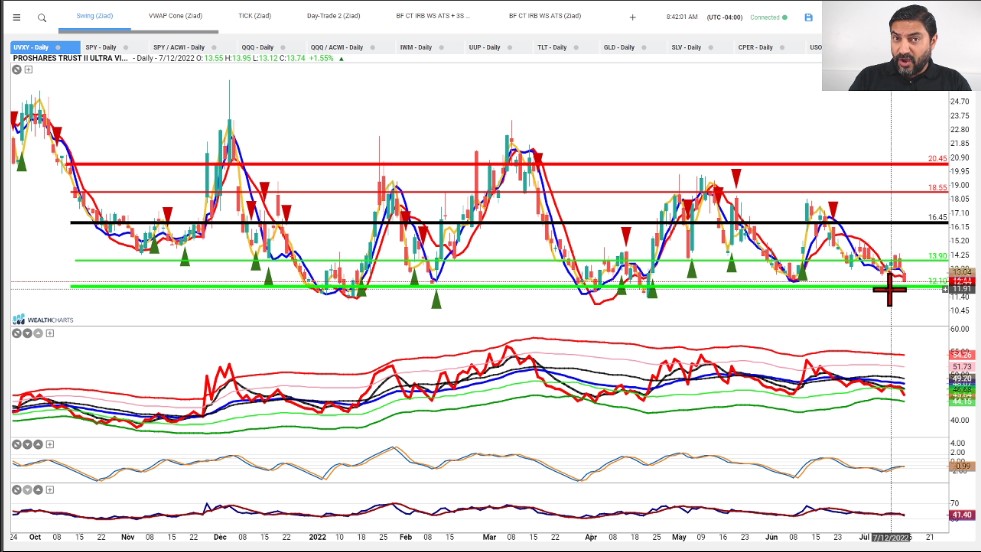Maximize the bottom pane showing 41.40
981x552 pixels.
click(49, 490)
